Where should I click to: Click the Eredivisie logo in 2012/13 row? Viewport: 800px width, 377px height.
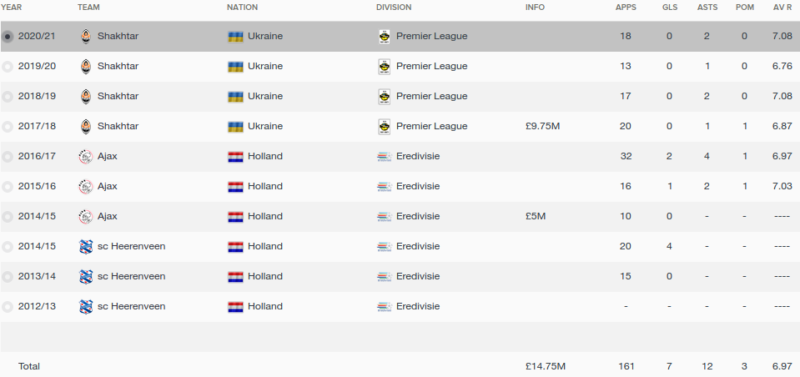[384, 307]
